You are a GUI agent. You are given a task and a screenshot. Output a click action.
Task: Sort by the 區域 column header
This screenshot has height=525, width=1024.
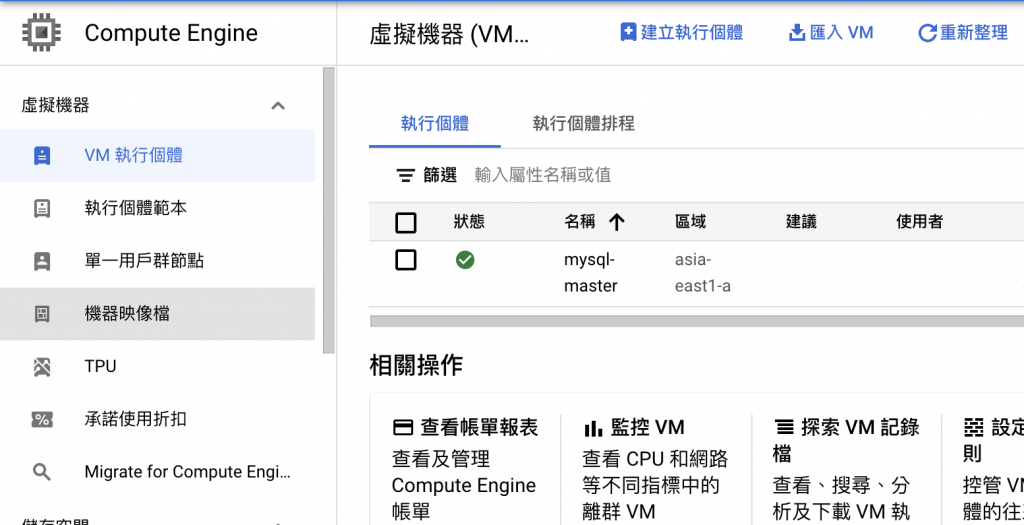click(x=691, y=222)
